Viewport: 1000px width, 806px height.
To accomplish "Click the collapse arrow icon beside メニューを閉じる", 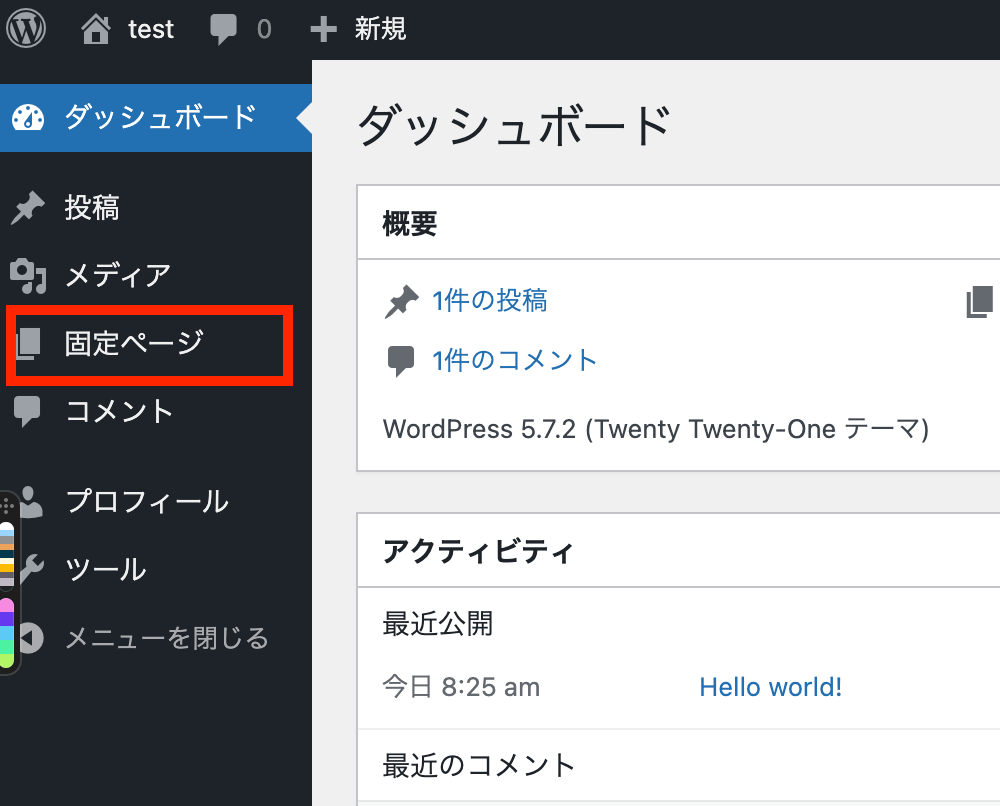I will (31, 638).
